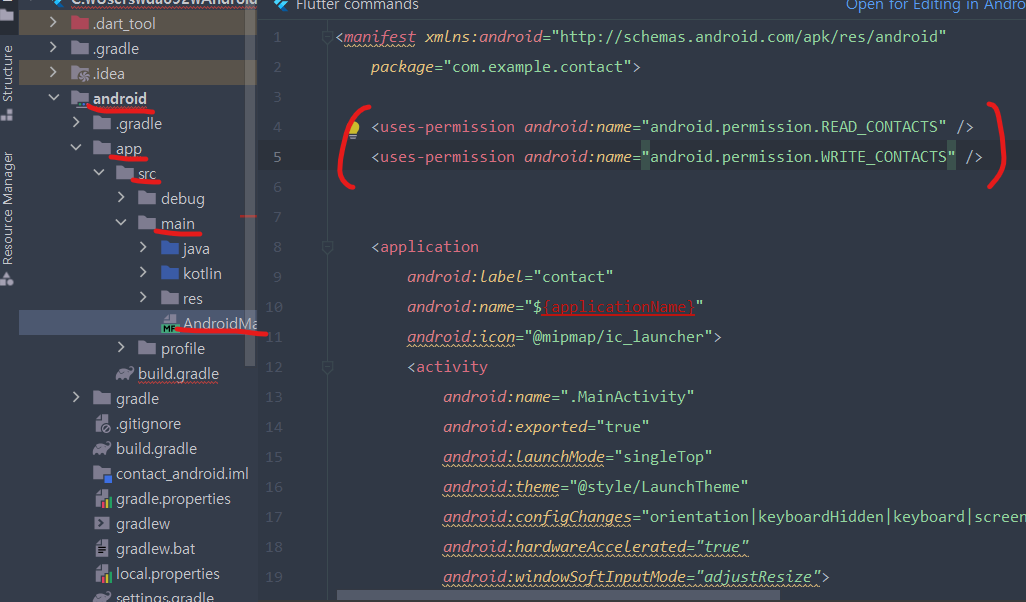This screenshot has height=602, width=1026.
Task: Select gradlew.bat file
Action: coord(155,548)
